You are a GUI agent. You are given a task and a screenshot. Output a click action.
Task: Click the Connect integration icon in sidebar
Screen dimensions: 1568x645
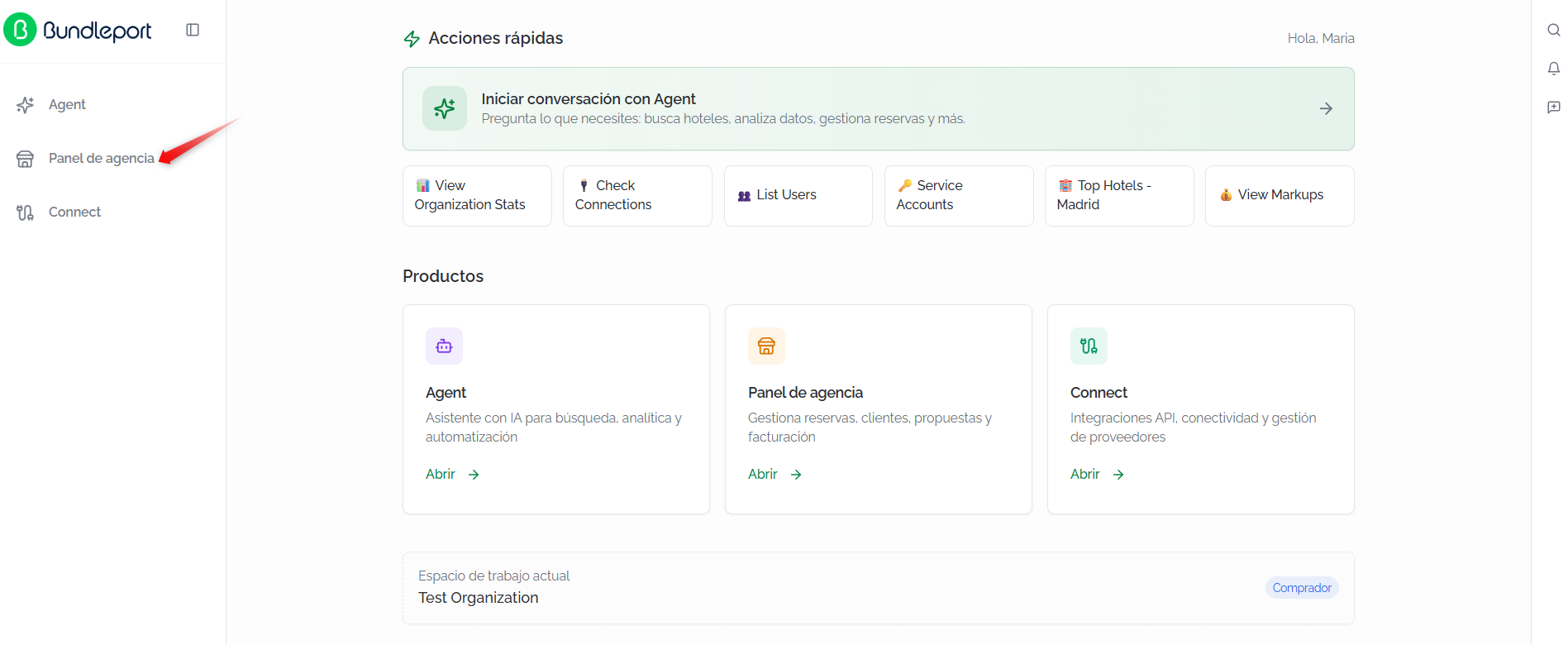26,213
